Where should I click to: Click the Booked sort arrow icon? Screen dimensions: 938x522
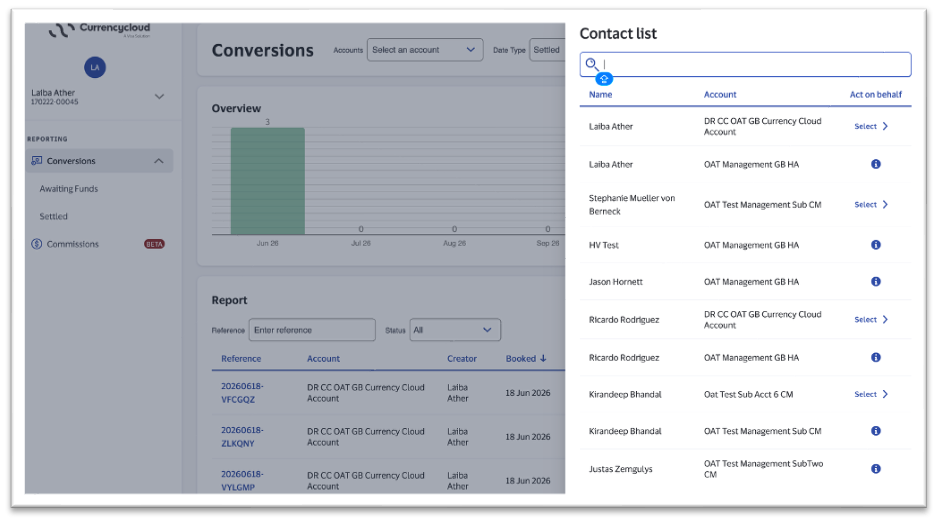click(x=543, y=359)
